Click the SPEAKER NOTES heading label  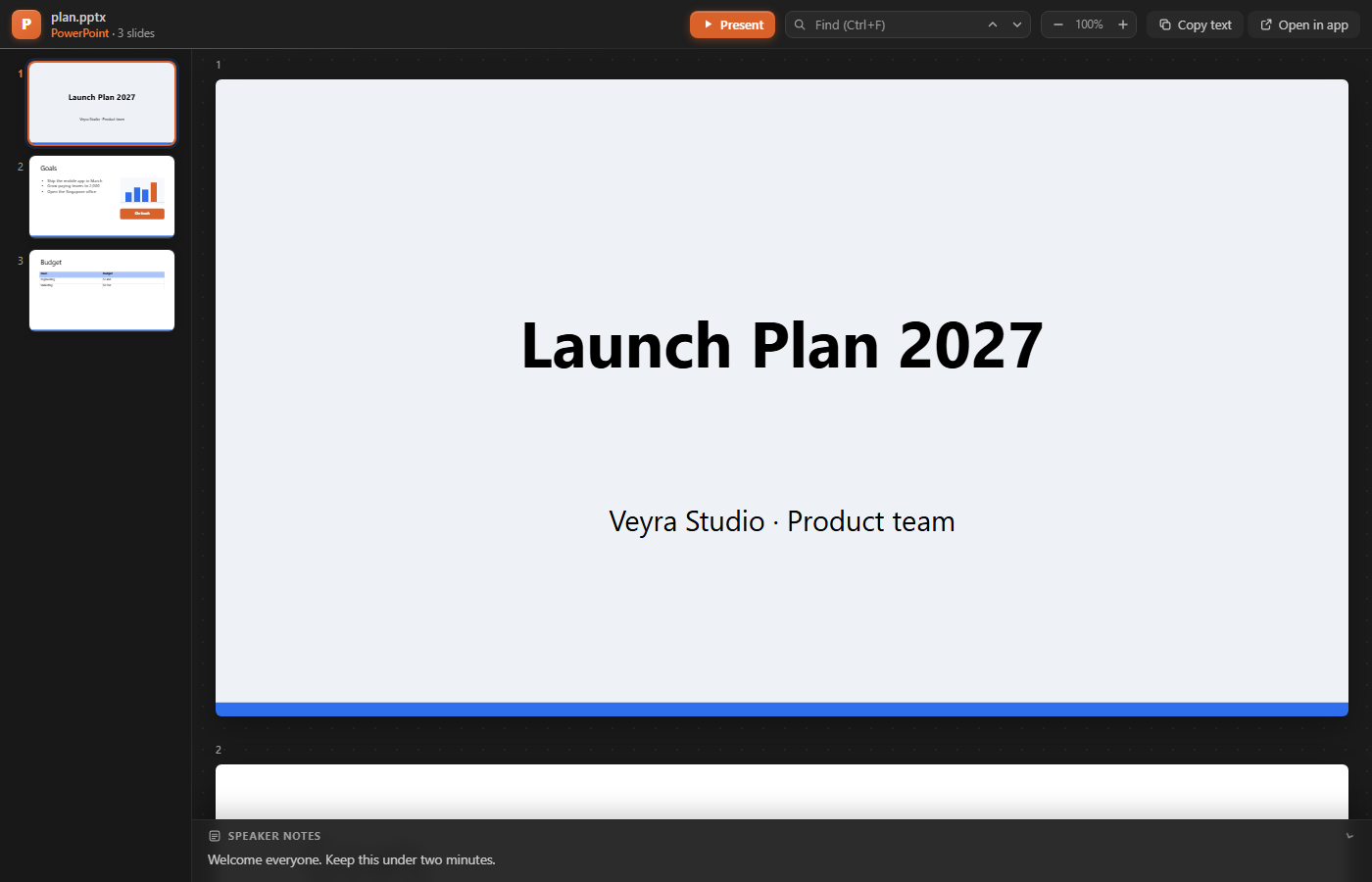(274, 836)
